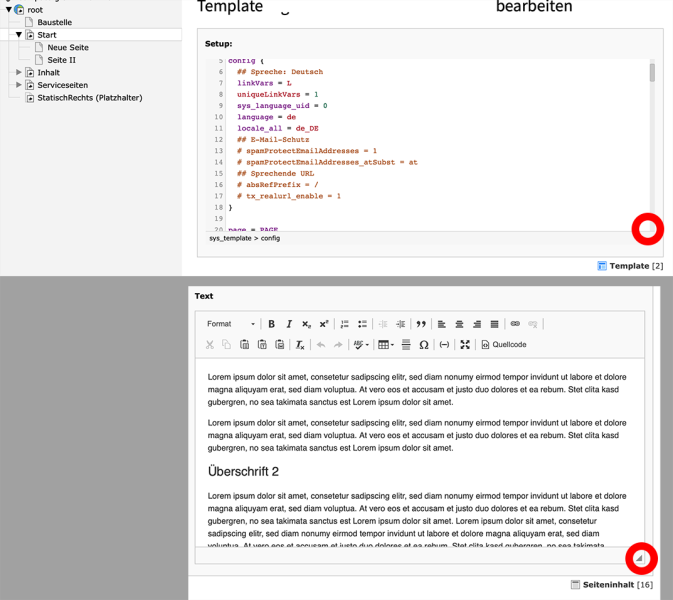Increase the indent level
Image resolution: width=673 pixels, height=600 pixels.
tap(400, 324)
